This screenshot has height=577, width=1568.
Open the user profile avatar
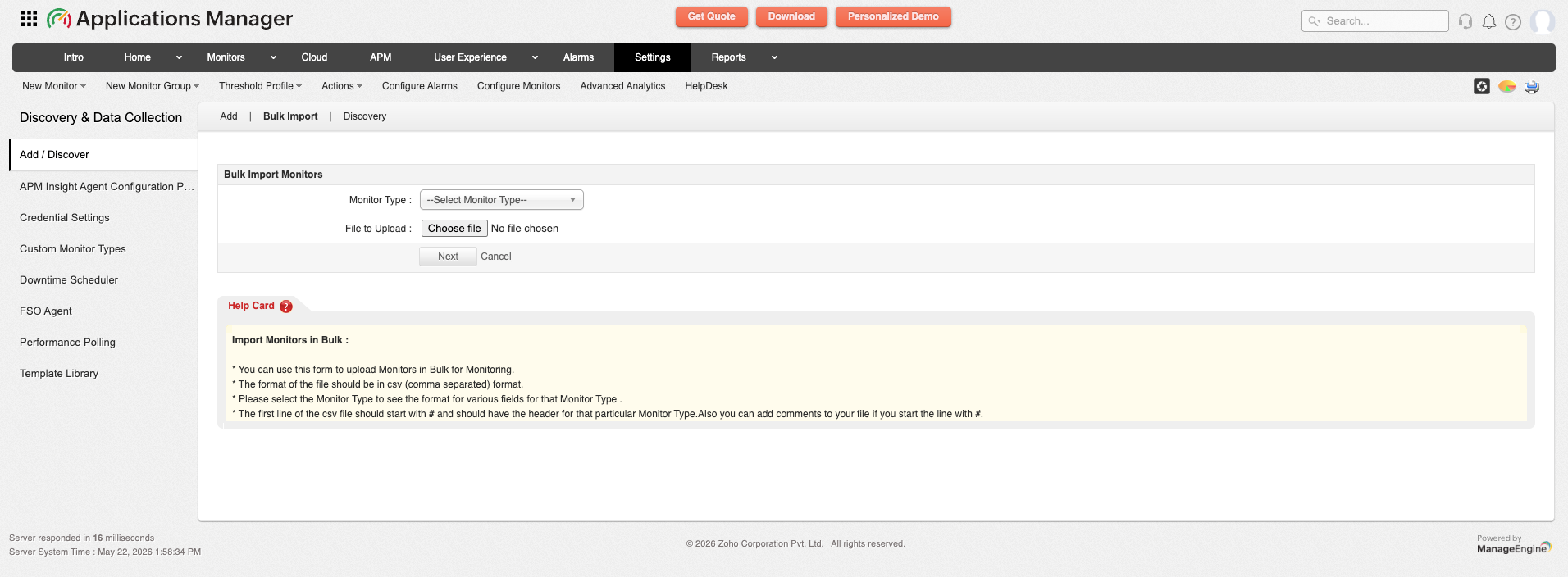click(x=1543, y=21)
